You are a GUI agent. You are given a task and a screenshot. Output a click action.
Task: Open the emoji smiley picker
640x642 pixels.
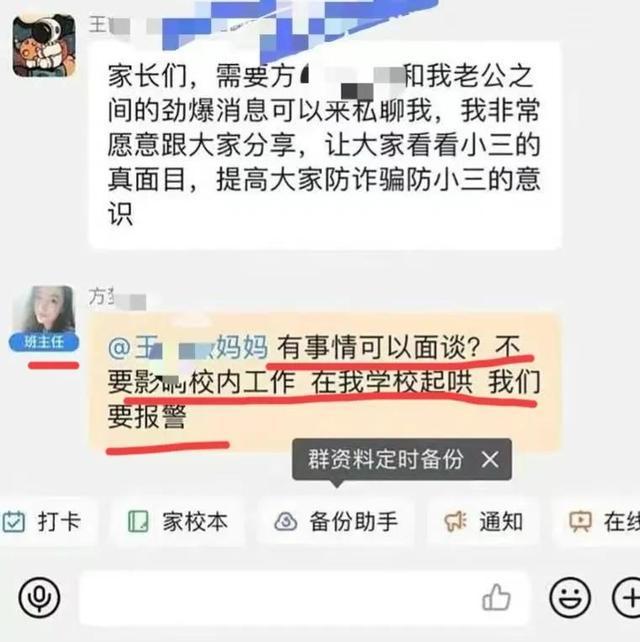coord(570,597)
